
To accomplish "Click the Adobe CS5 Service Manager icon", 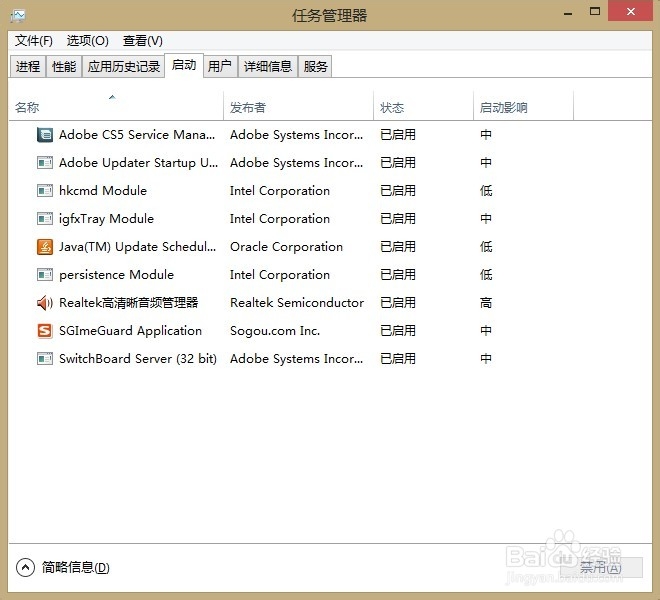I will pos(45,135).
